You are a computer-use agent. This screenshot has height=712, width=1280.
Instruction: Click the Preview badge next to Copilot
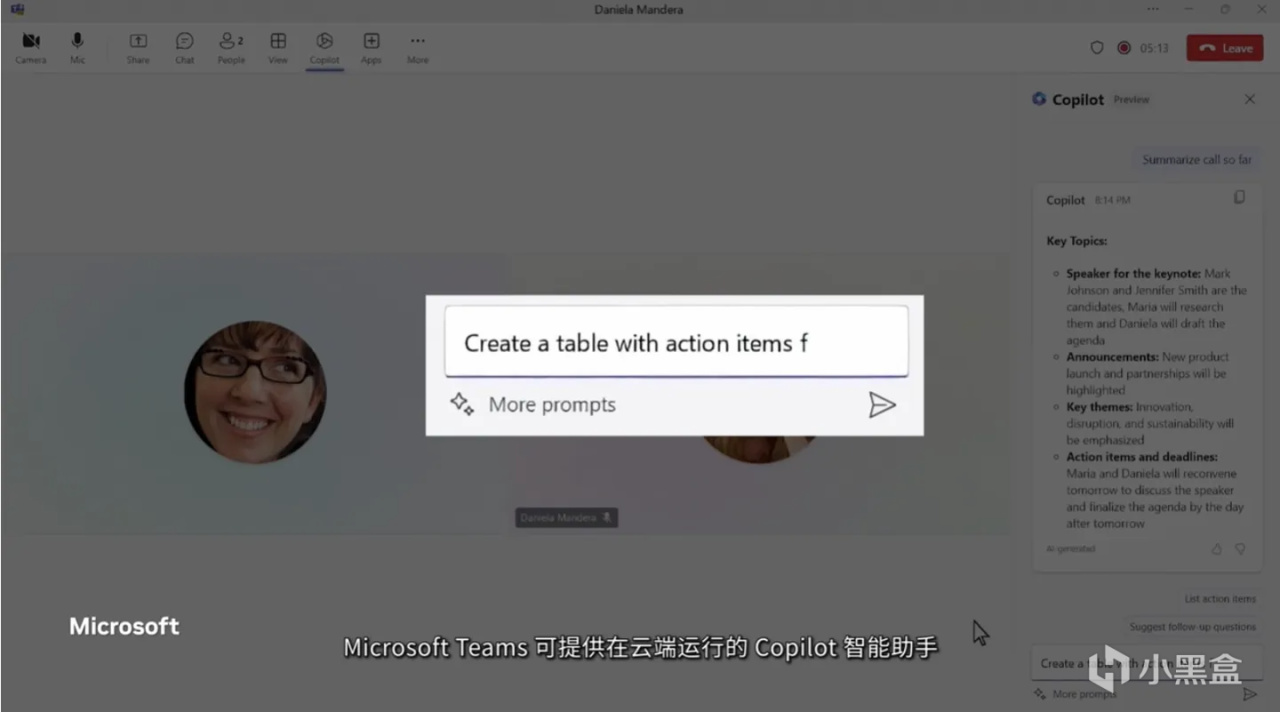pyautogui.click(x=1132, y=100)
